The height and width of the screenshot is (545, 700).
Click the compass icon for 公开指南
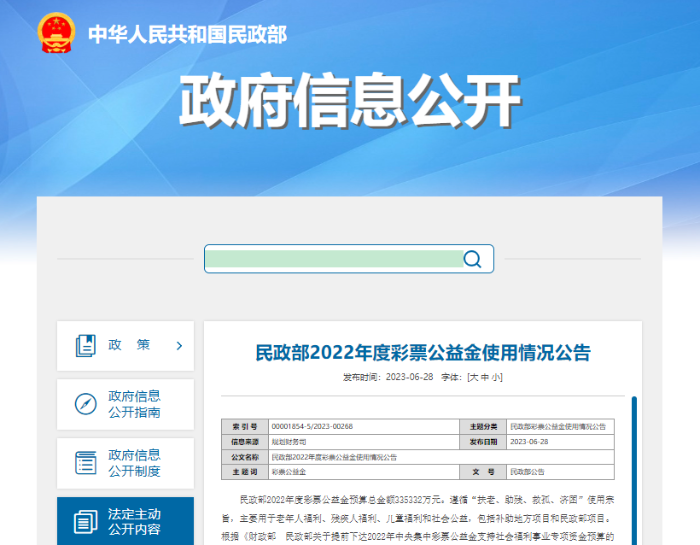[x=85, y=404]
